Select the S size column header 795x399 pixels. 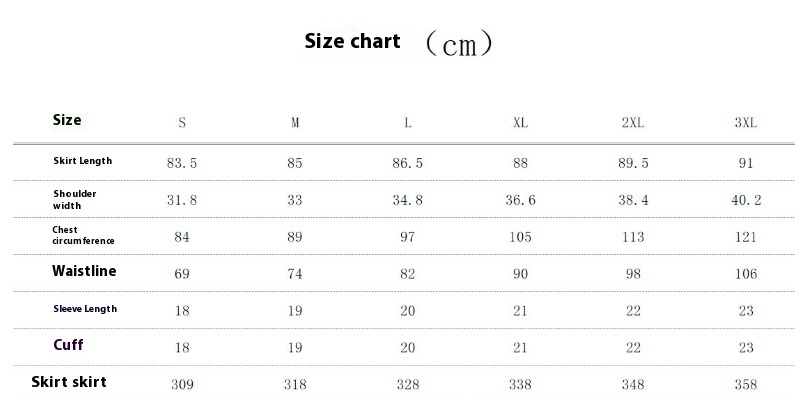[x=182, y=123]
